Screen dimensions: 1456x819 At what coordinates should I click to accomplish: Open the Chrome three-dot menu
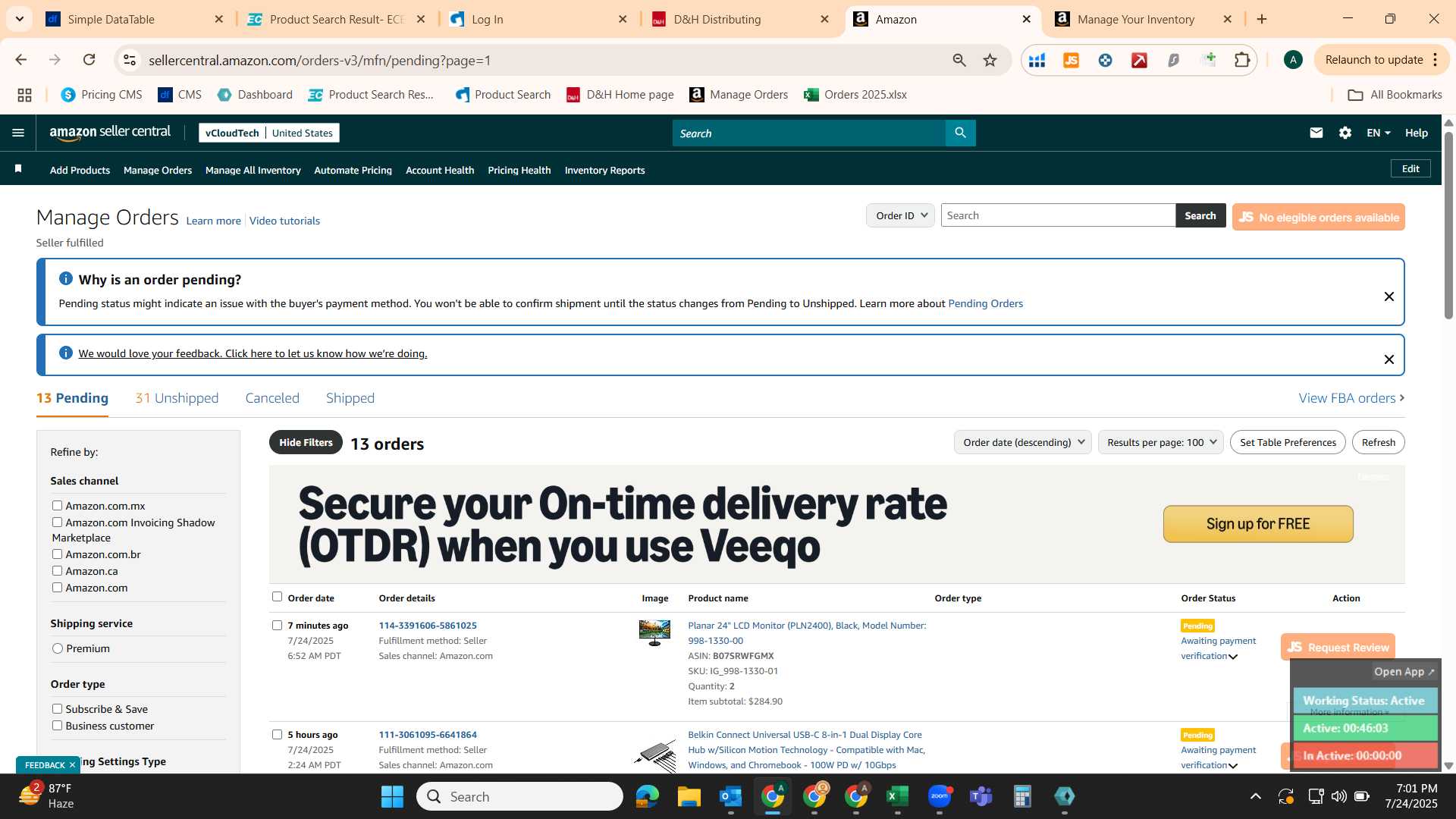(1436, 60)
